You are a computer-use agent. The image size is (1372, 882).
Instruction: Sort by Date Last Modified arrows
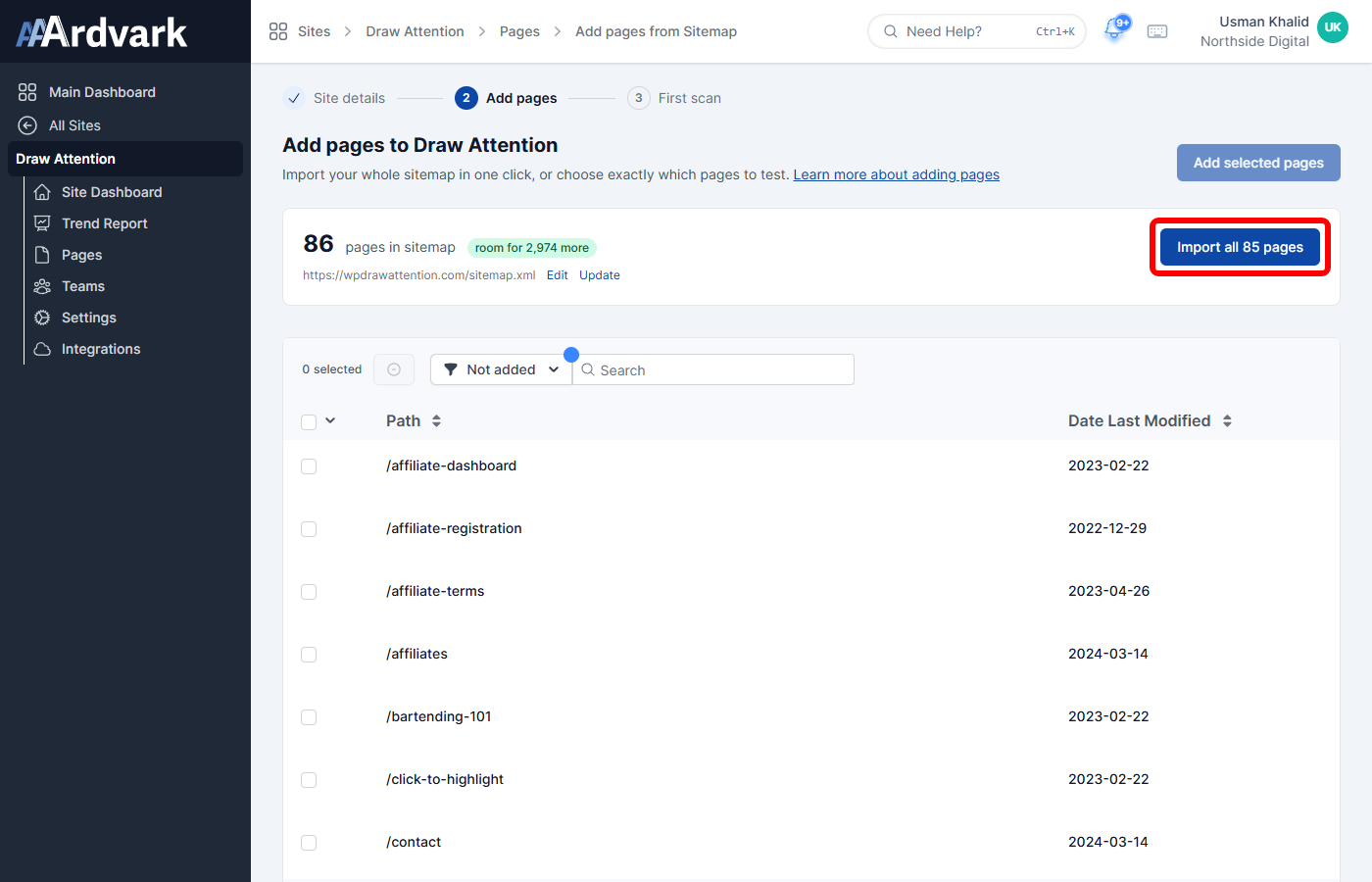coord(1227,420)
